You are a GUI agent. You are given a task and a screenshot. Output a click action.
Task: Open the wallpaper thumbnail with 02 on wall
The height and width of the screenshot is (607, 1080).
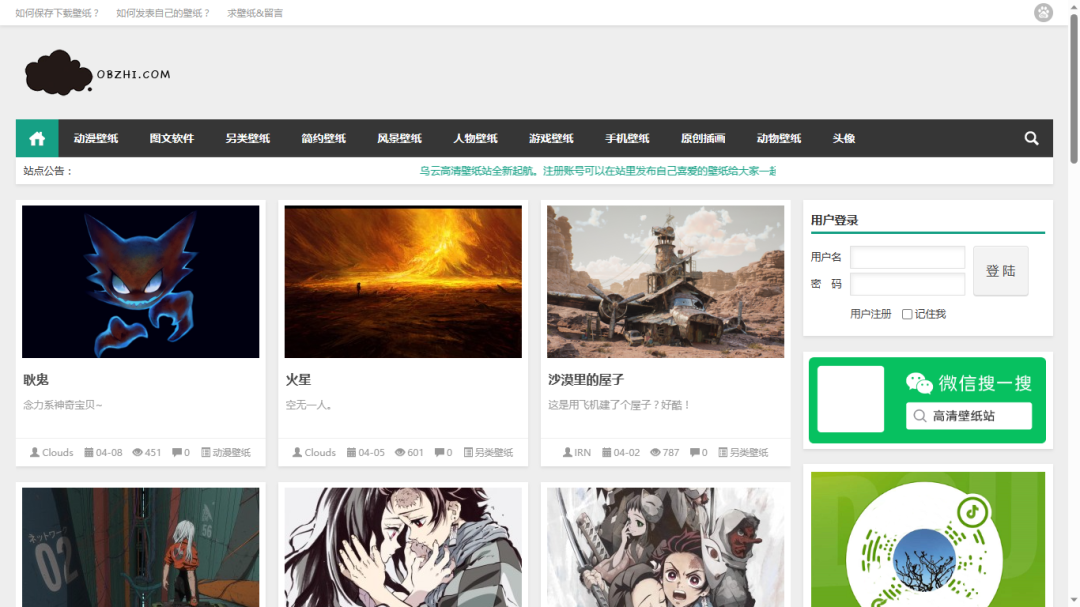[141, 548]
